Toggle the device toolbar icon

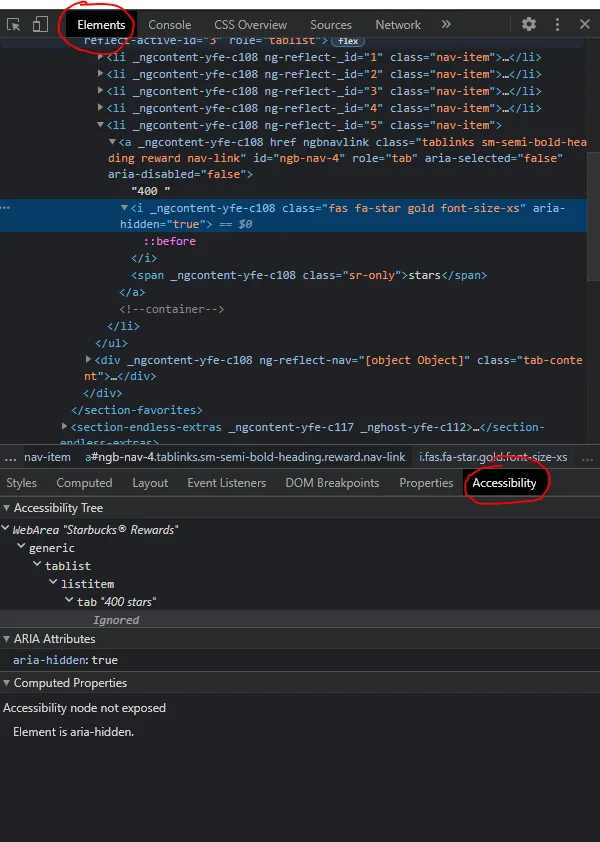40,24
